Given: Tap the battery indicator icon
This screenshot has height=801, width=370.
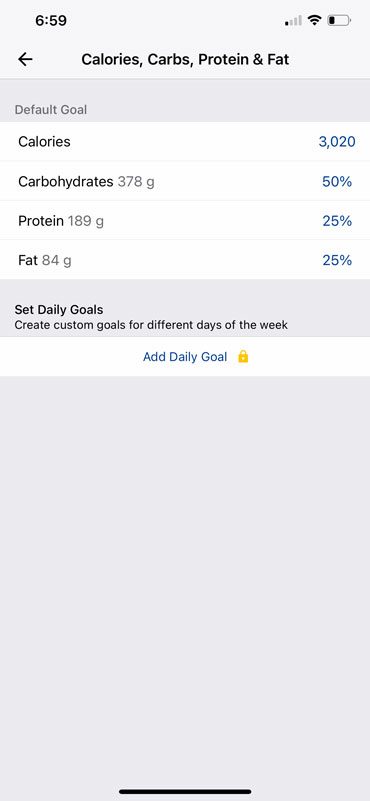Looking at the screenshot, I should [x=339, y=20].
